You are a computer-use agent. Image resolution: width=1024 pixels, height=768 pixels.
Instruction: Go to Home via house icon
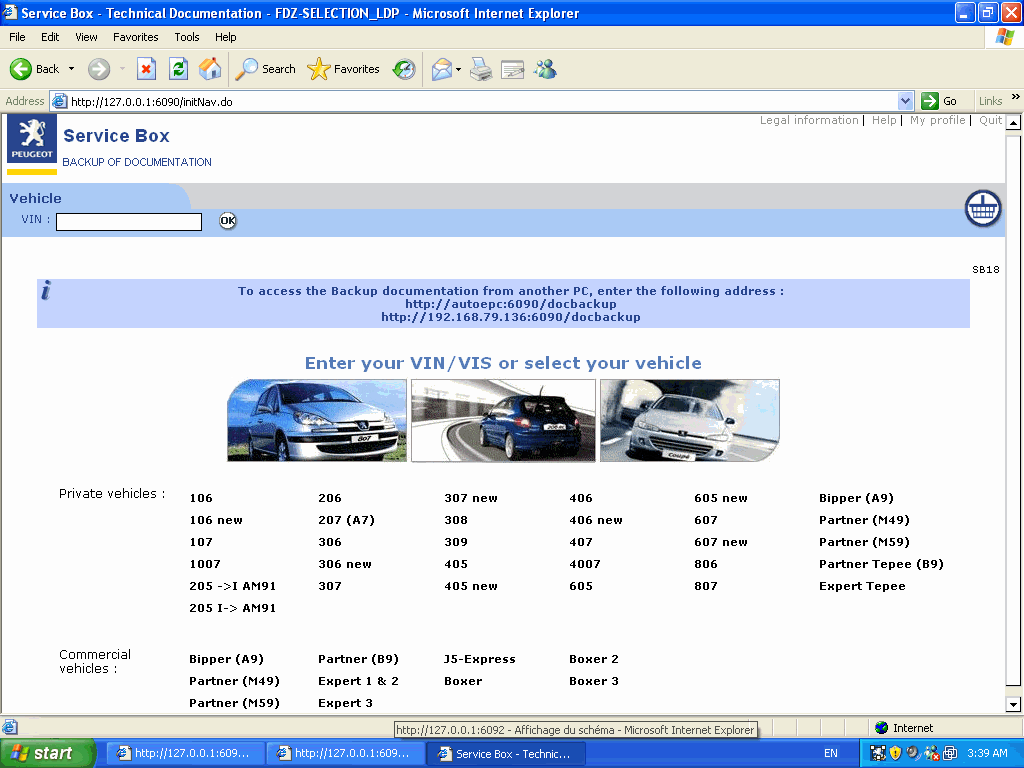coord(210,69)
